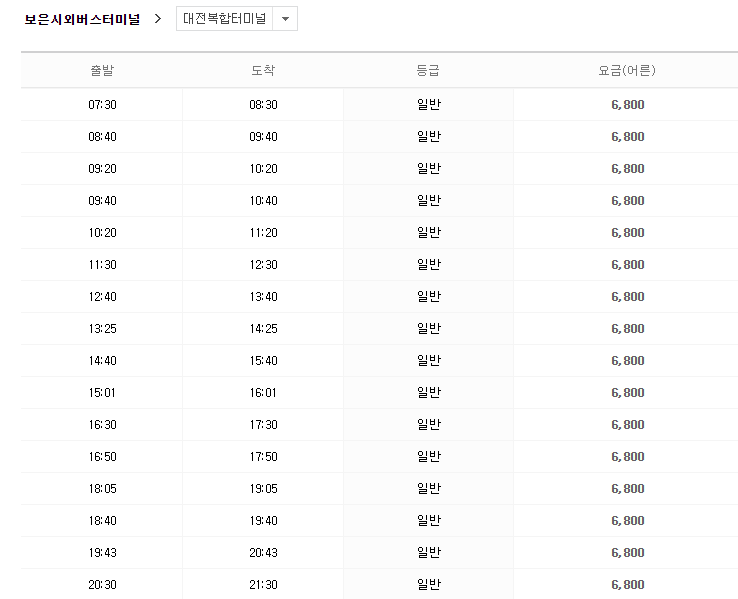The width and height of the screenshot is (738, 599).
Task: Select the 보은시외버스터미널 departure terminal label
Action: point(82,19)
